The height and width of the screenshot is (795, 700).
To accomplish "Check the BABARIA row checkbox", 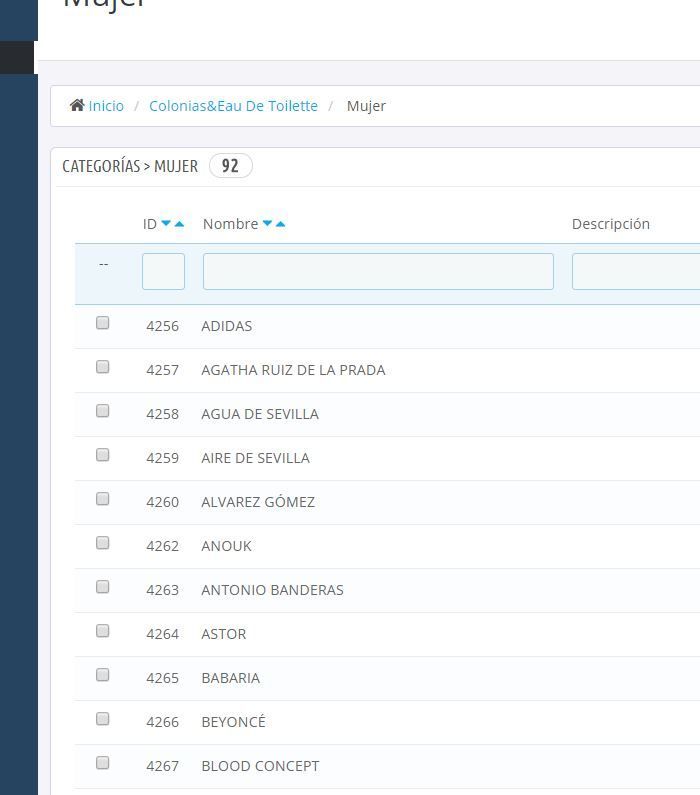I will 102,675.
